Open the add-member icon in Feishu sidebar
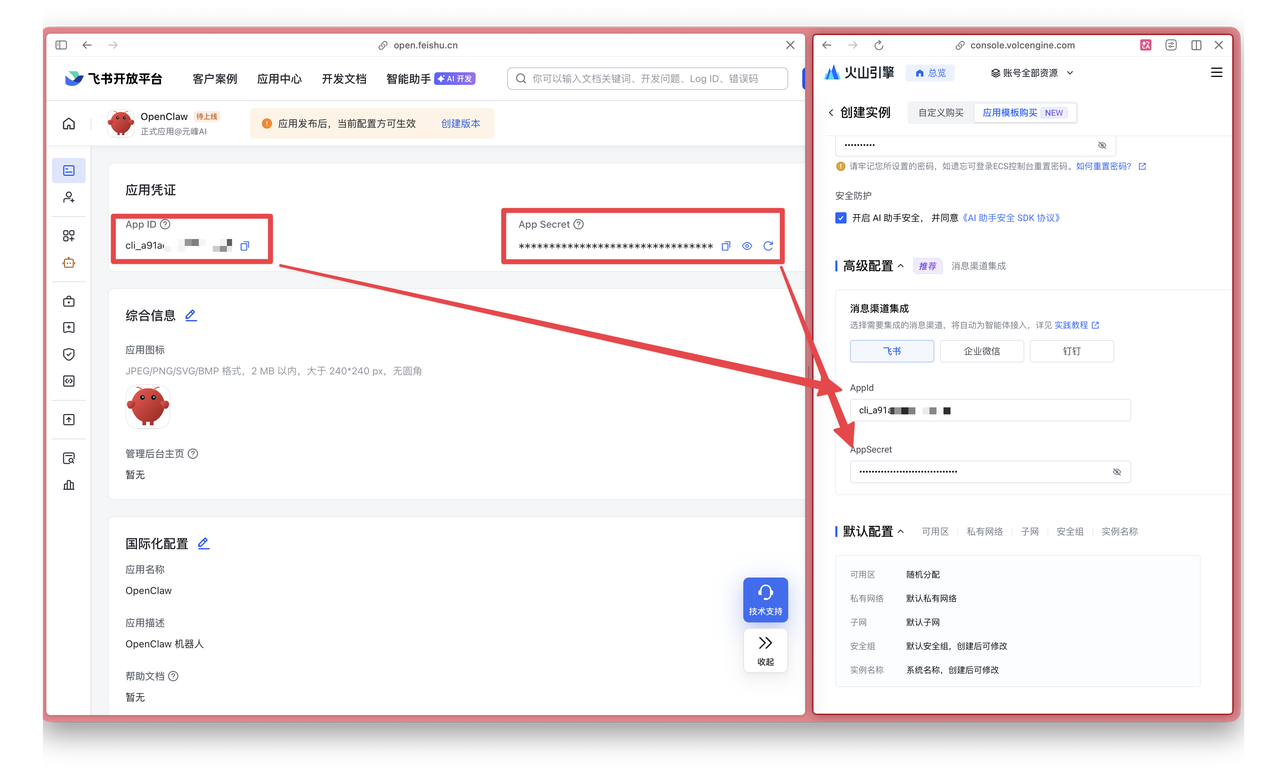 click(69, 198)
